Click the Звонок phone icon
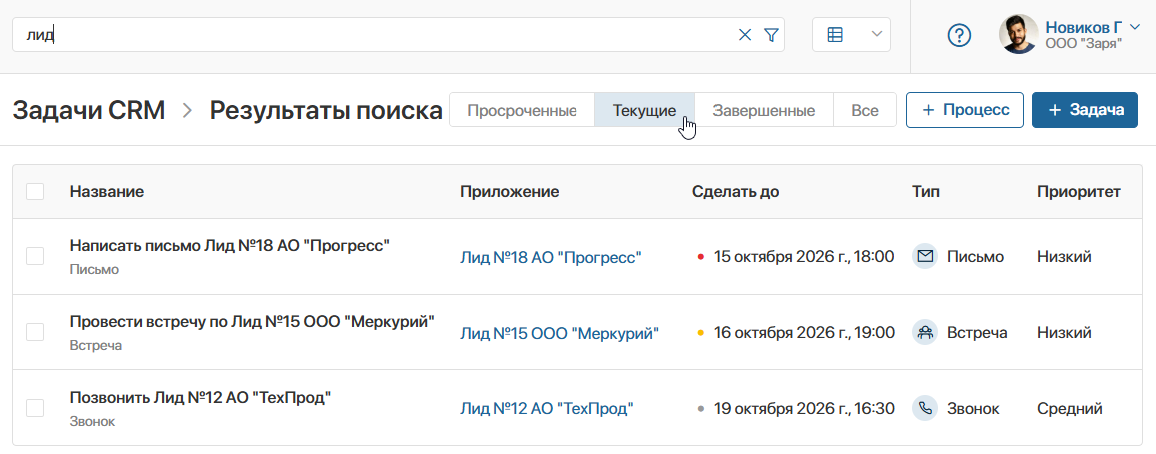Screen dimensions: 1156x454 (925, 408)
